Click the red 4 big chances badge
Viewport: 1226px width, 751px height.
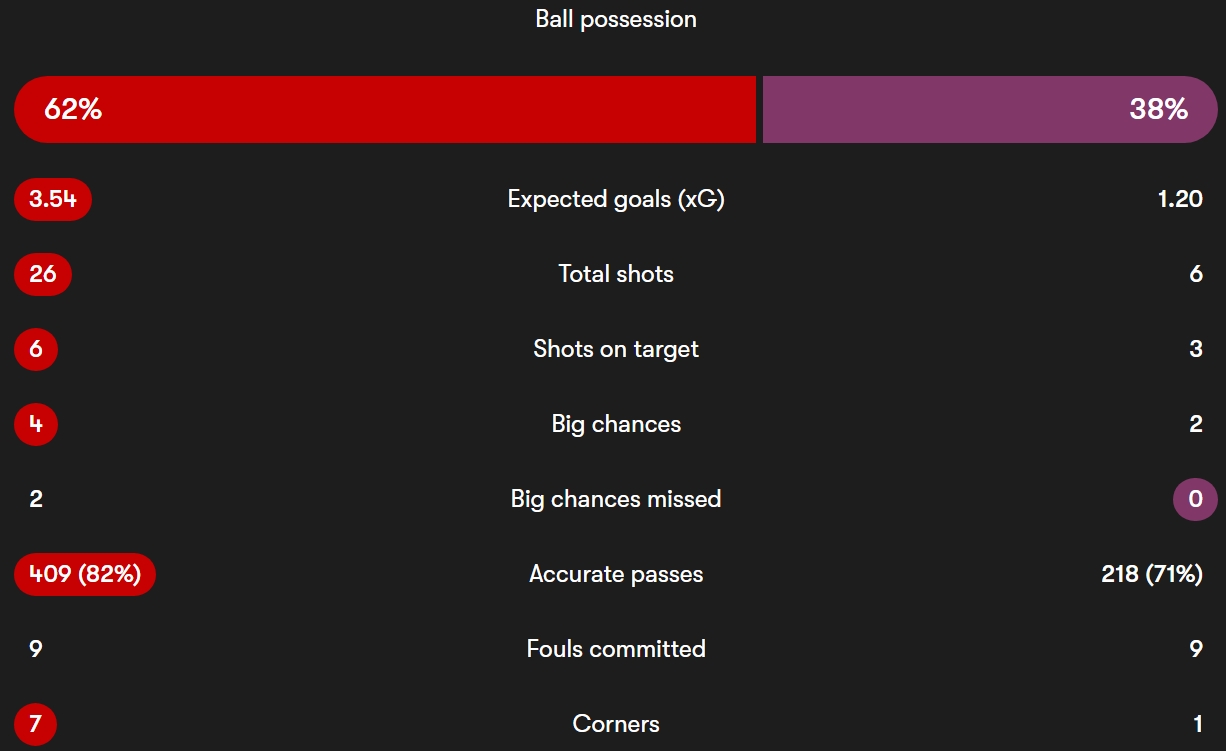(36, 424)
